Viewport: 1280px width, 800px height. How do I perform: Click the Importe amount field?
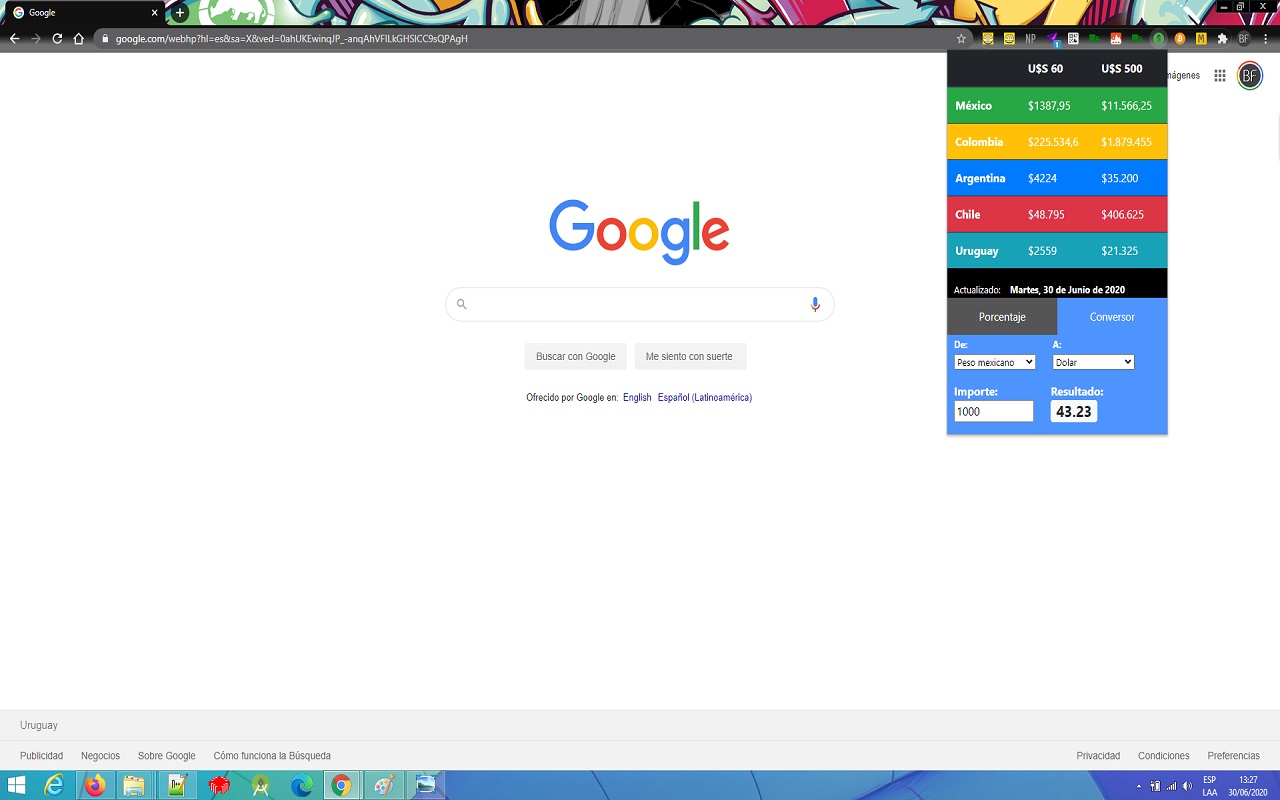click(993, 411)
